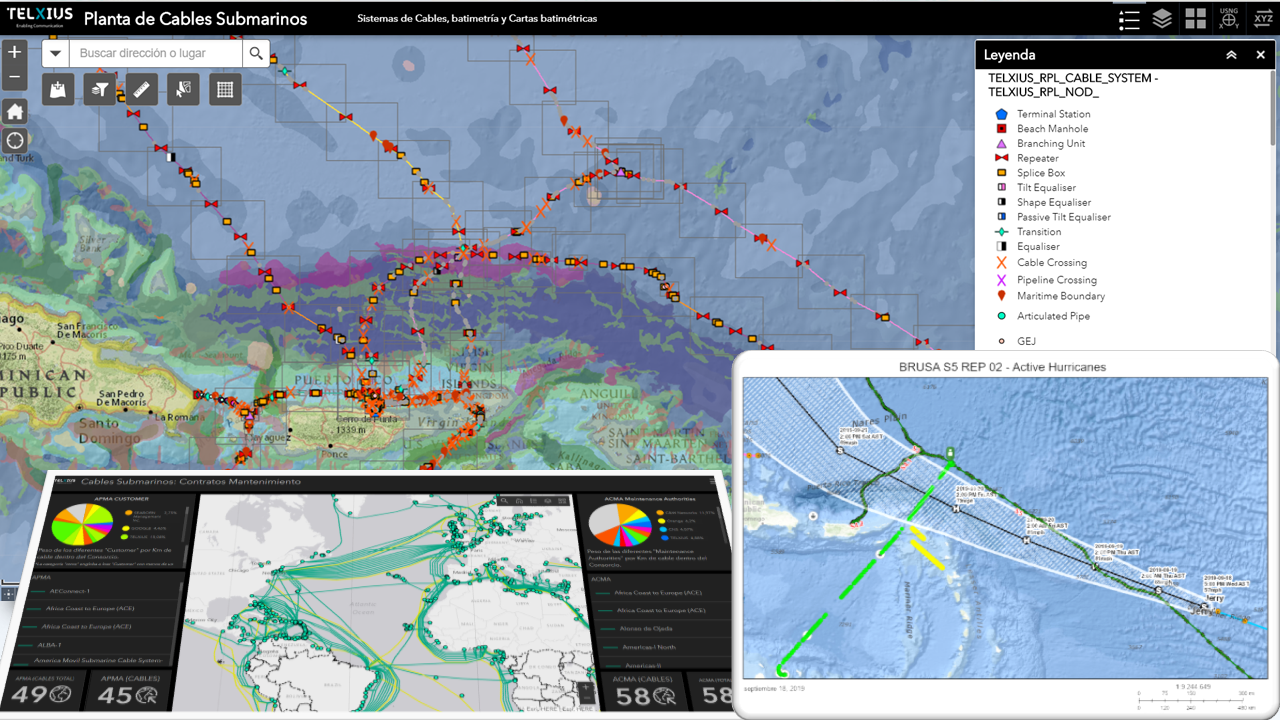
Task: Open the Legend widget in header
Action: click(1129, 19)
